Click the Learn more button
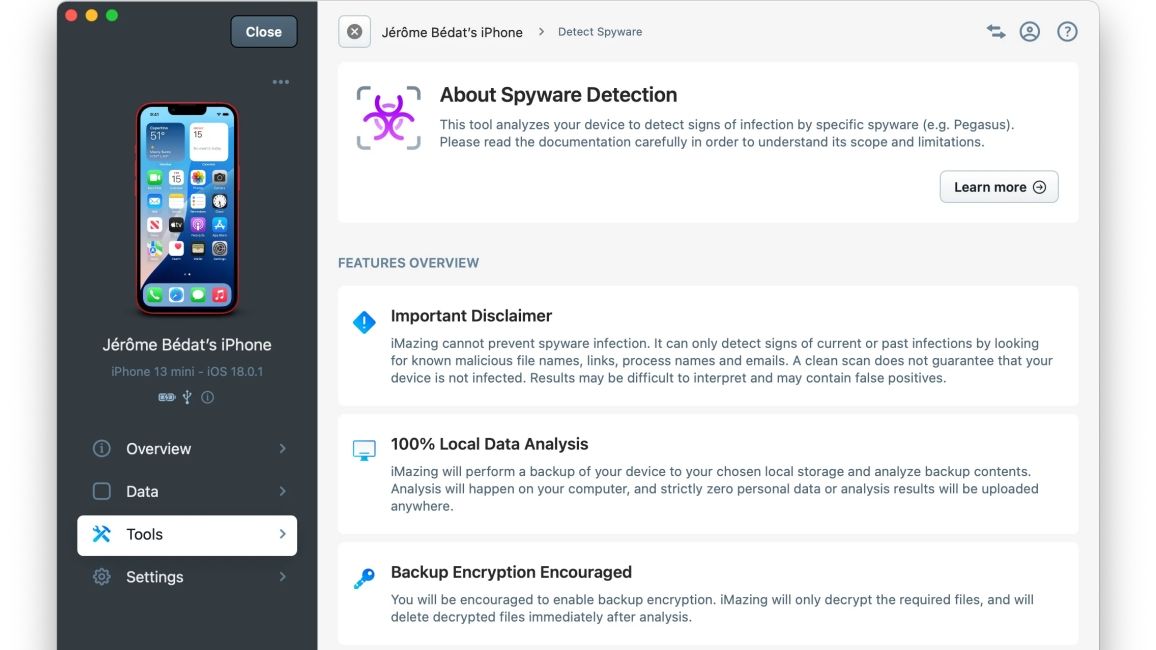The image size is (1156, 650). tap(999, 187)
